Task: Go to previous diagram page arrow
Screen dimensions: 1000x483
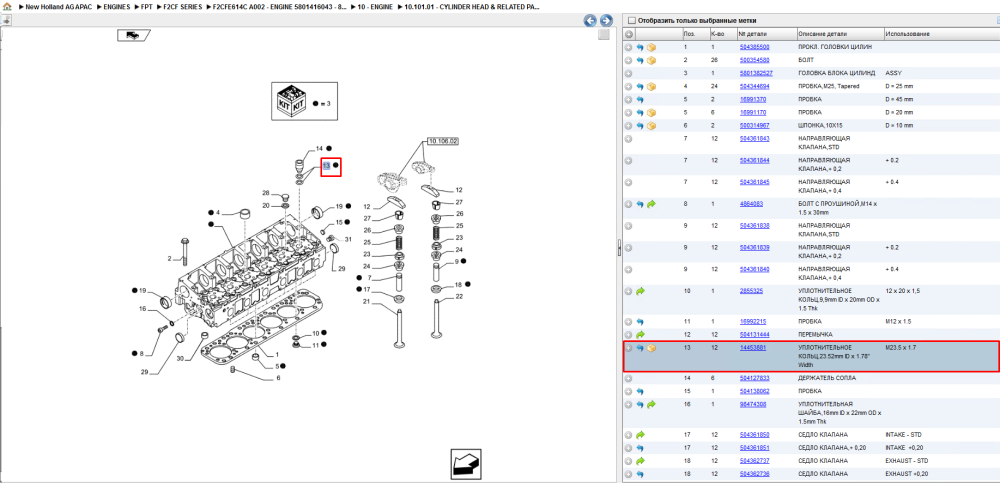Action: pyautogui.click(x=591, y=20)
